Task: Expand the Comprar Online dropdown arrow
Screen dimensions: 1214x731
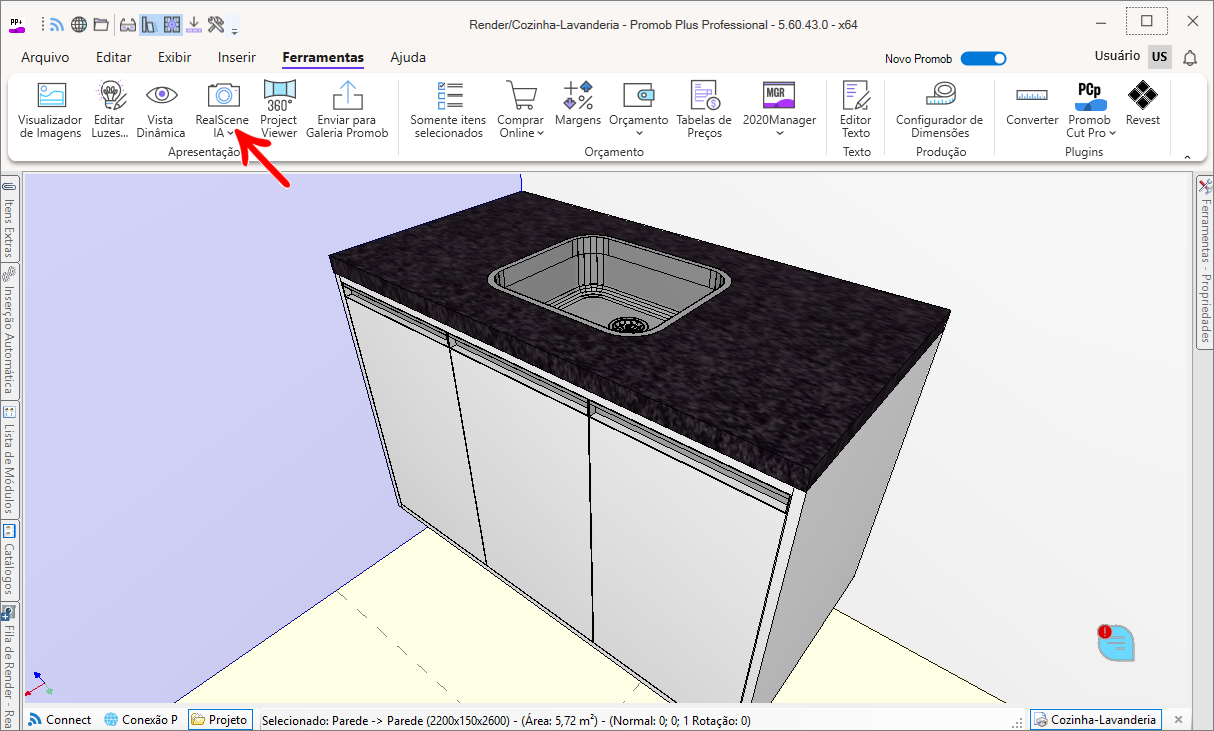Action: pyautogui.click(x=540, y=133)
